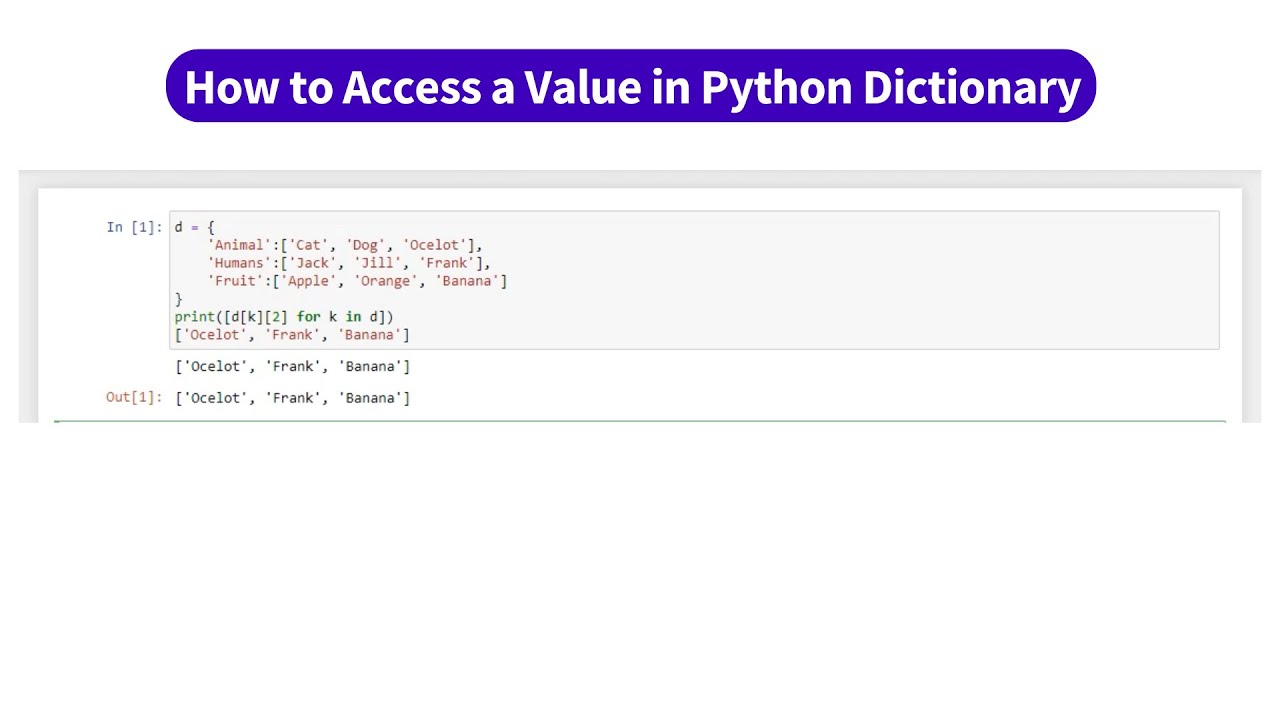
Task: Click the Out[1] result list text
Action: [x=292, y=397]
